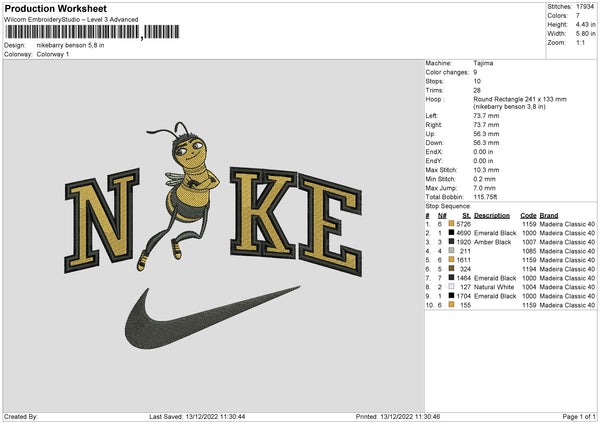
Task: Click the 'Colorway 1' value
Action: pyautogui.click(x=53, y=54)
